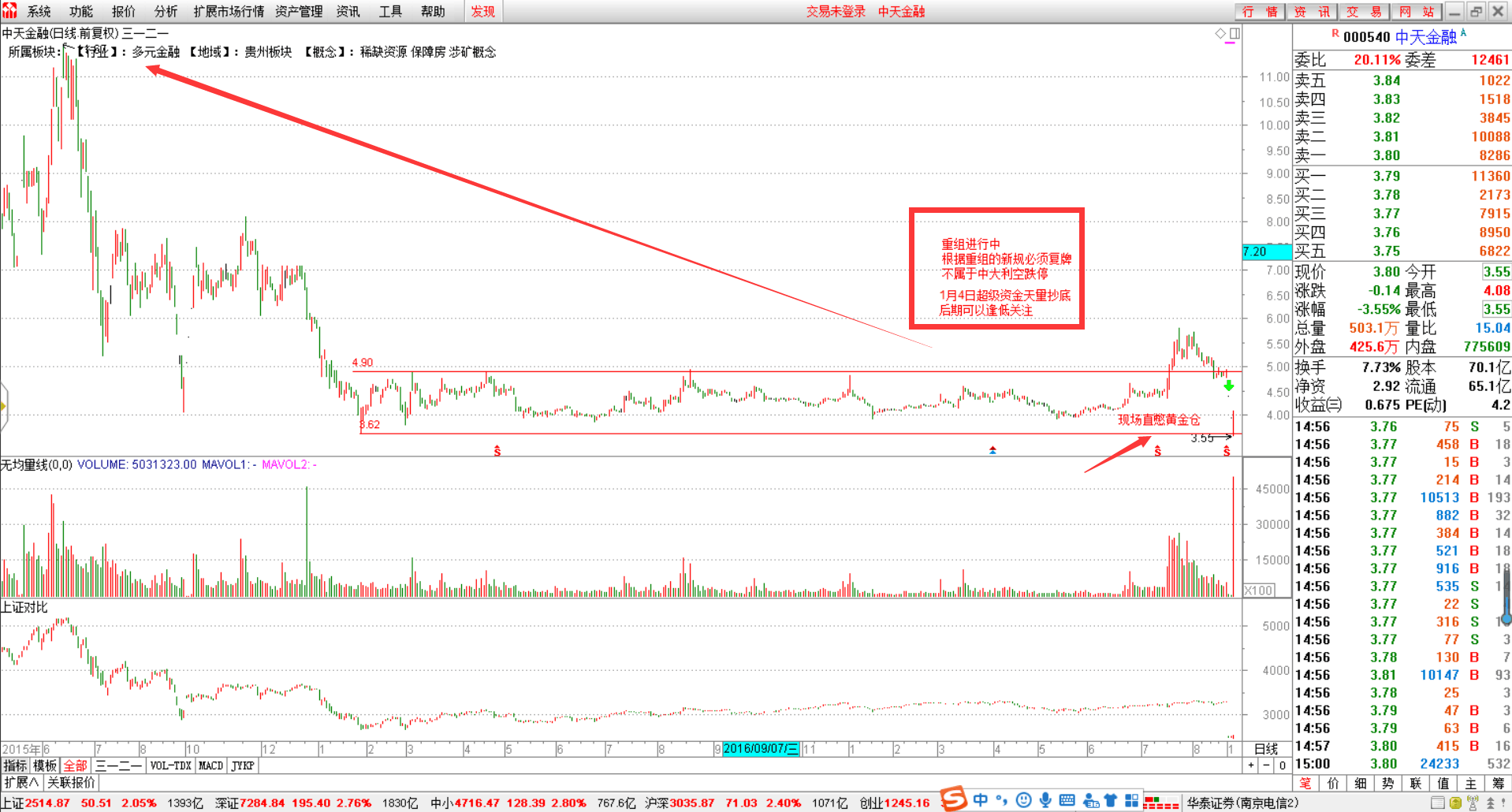
Task: Toggle the side panel layout icon
Action: click(1235, 33)
